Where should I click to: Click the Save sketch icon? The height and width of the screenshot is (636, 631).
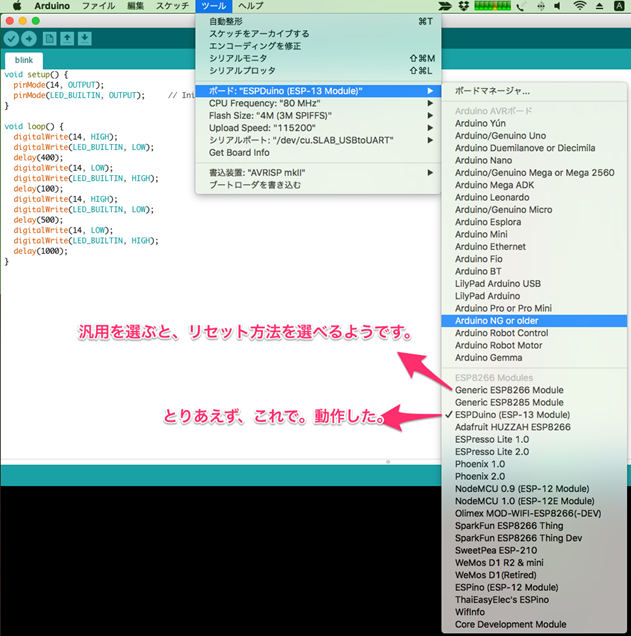[85, 38]
